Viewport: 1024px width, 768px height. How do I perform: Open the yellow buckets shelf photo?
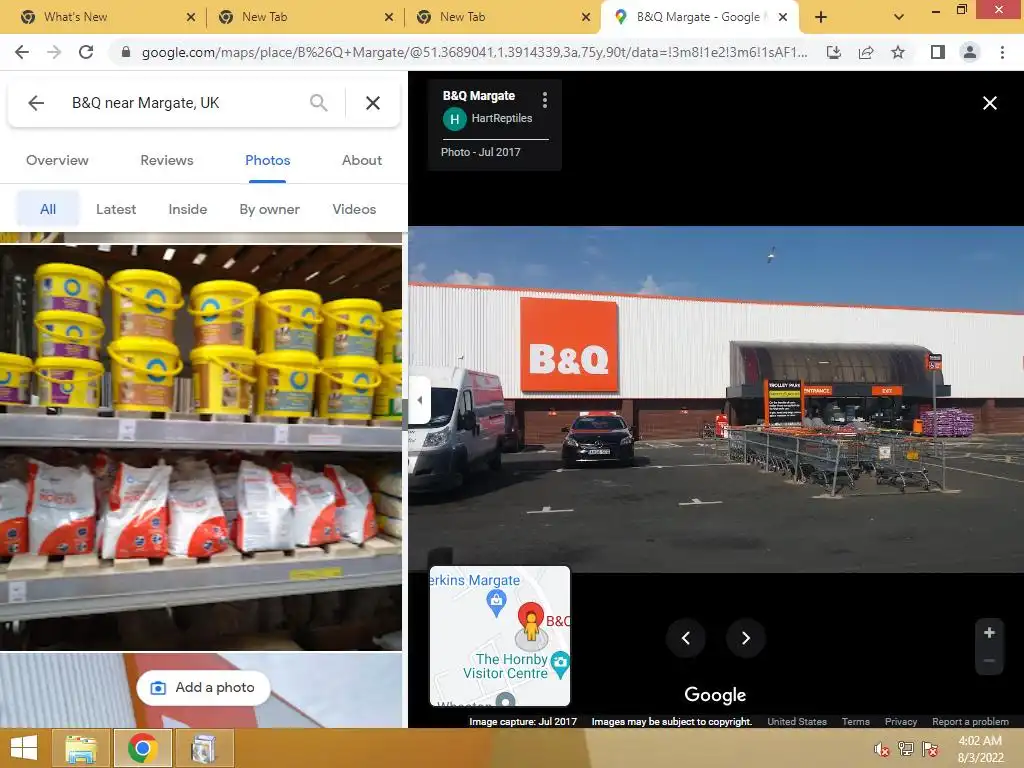click(x=201, y=447)
